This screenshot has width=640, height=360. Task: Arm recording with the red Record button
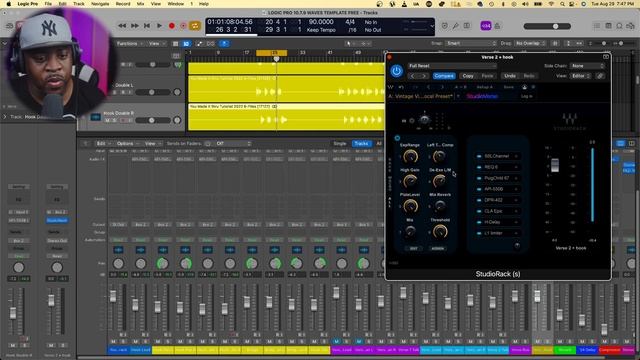[x=172, y=26]
